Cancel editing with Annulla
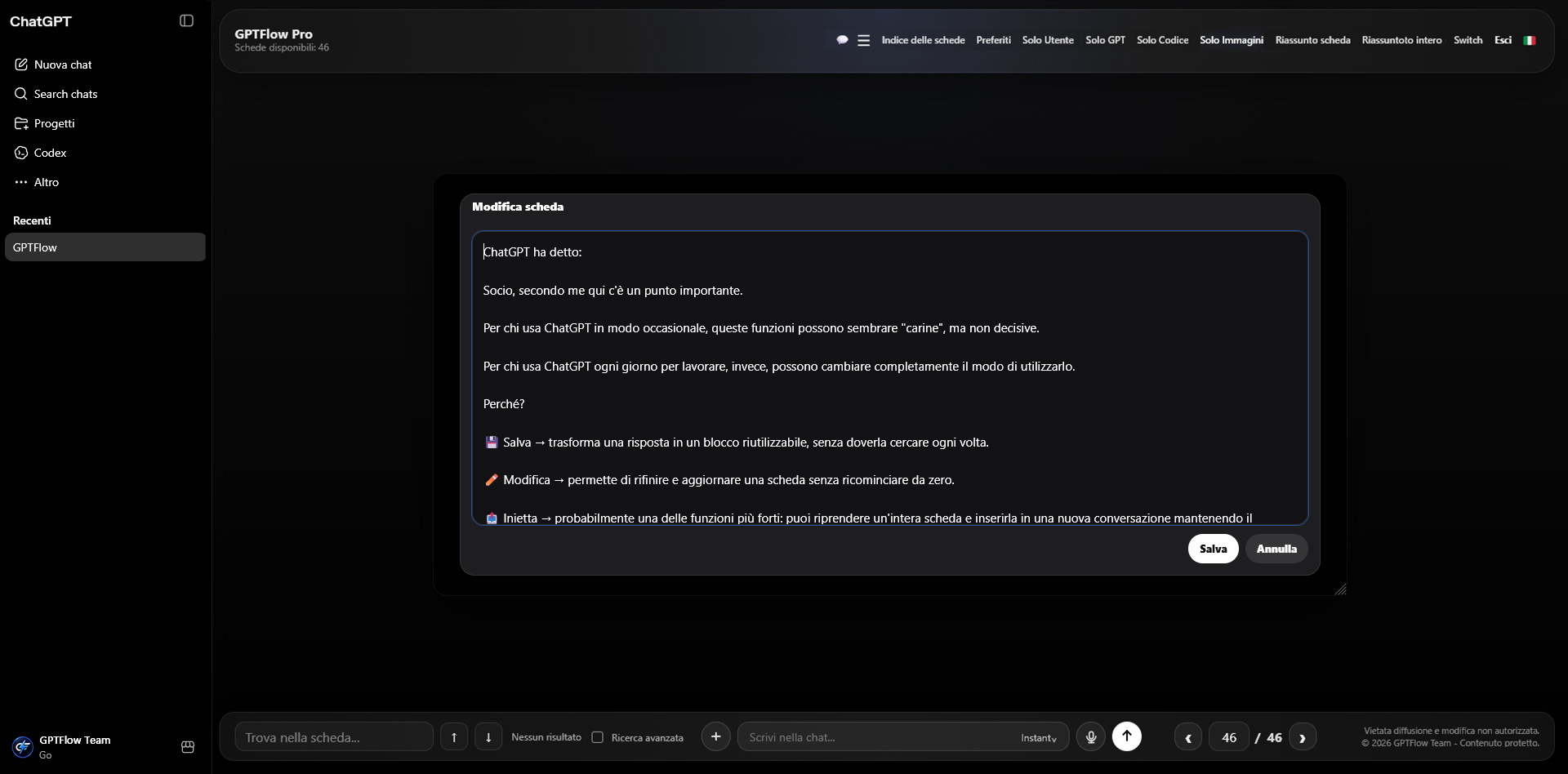Screen dimensions: 1568x774 (x=1276, y=549)
